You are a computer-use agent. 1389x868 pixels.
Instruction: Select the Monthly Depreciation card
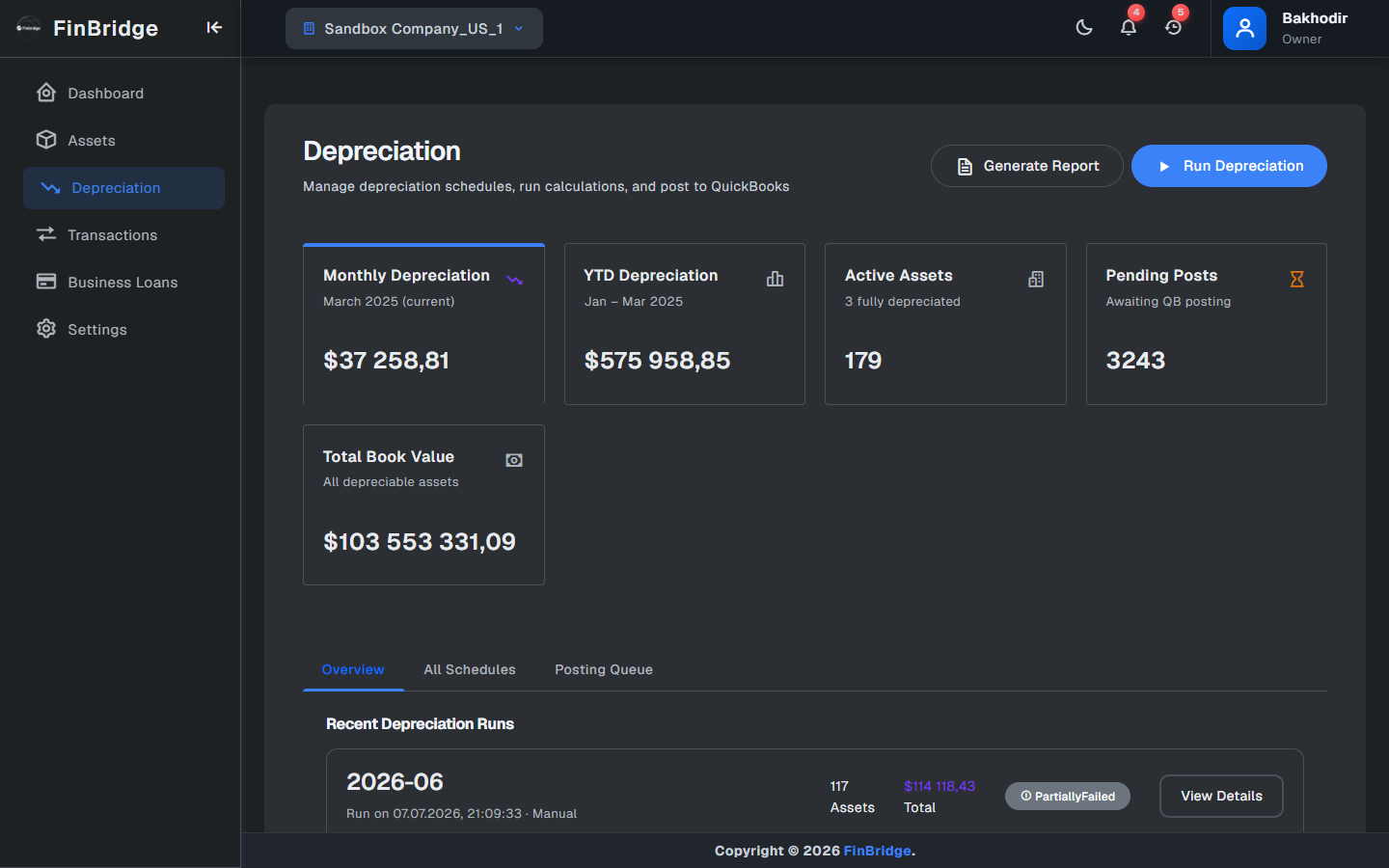click(423, 324)
